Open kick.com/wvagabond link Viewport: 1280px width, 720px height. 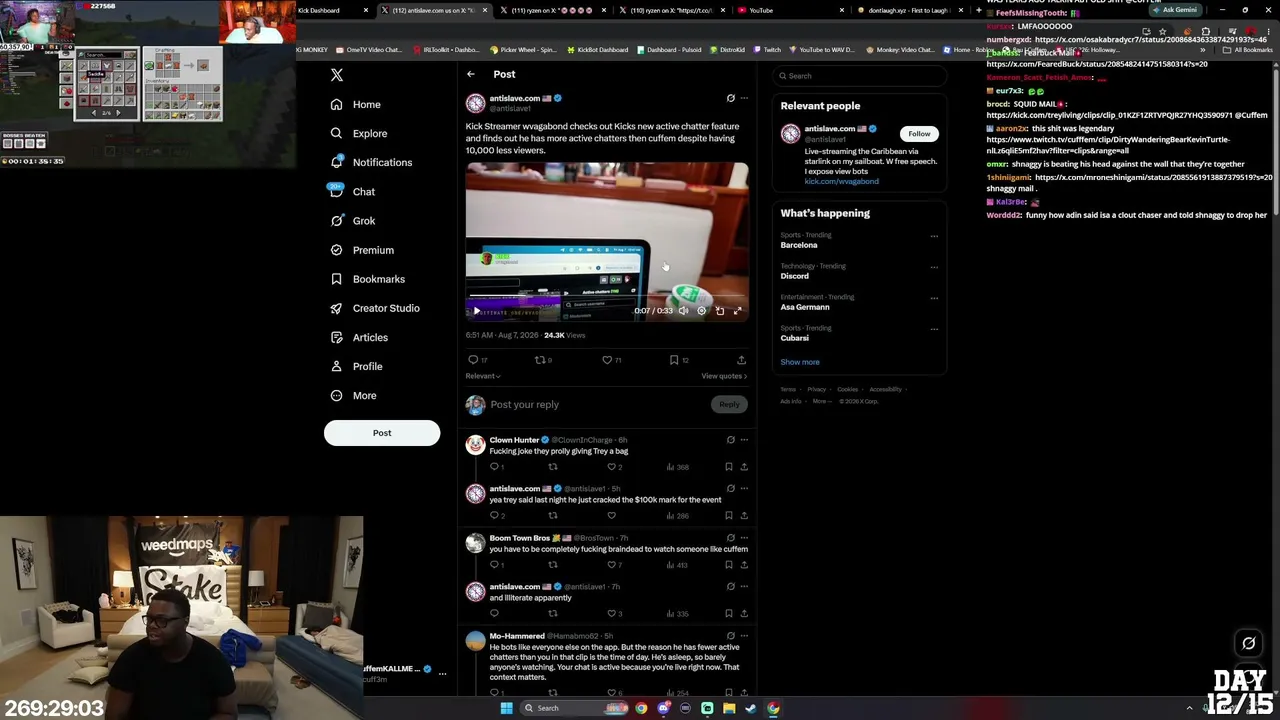click(x=842, y=182)
